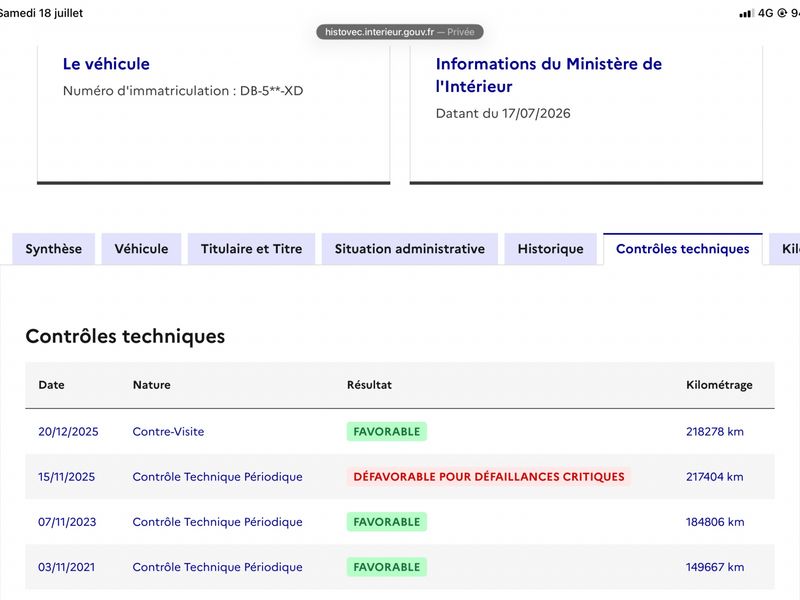
Task: Click the Nature column header
Action: pos(152,385)
